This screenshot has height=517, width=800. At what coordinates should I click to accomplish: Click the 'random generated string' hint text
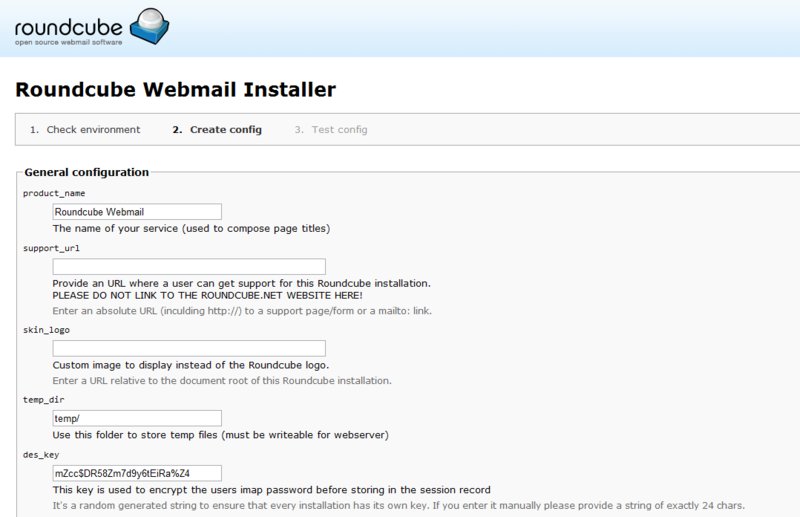point(398,505)
